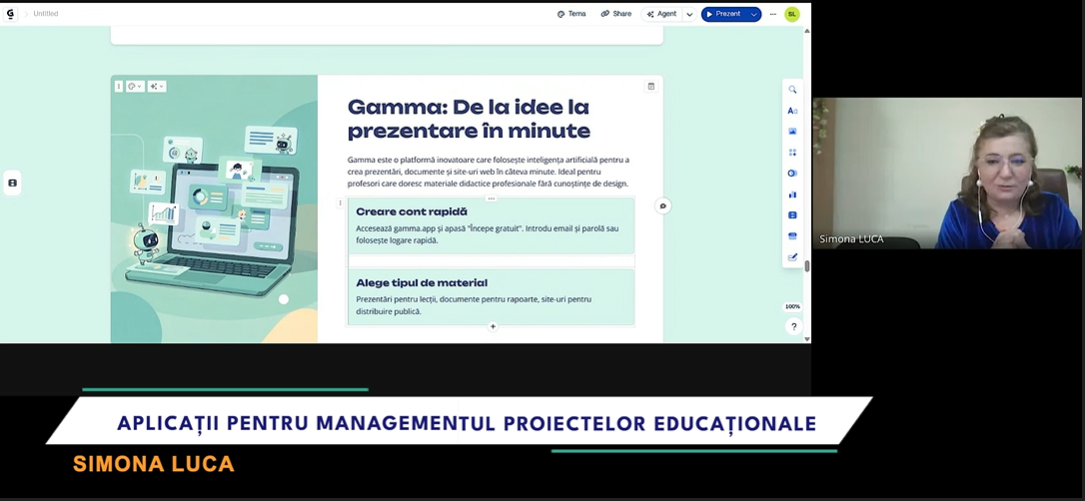The width and height of the screenshot is (1085, 501).
Task: Click the intro paragraph starting Gamma este o platformă
Action: (x=489, y=172)
